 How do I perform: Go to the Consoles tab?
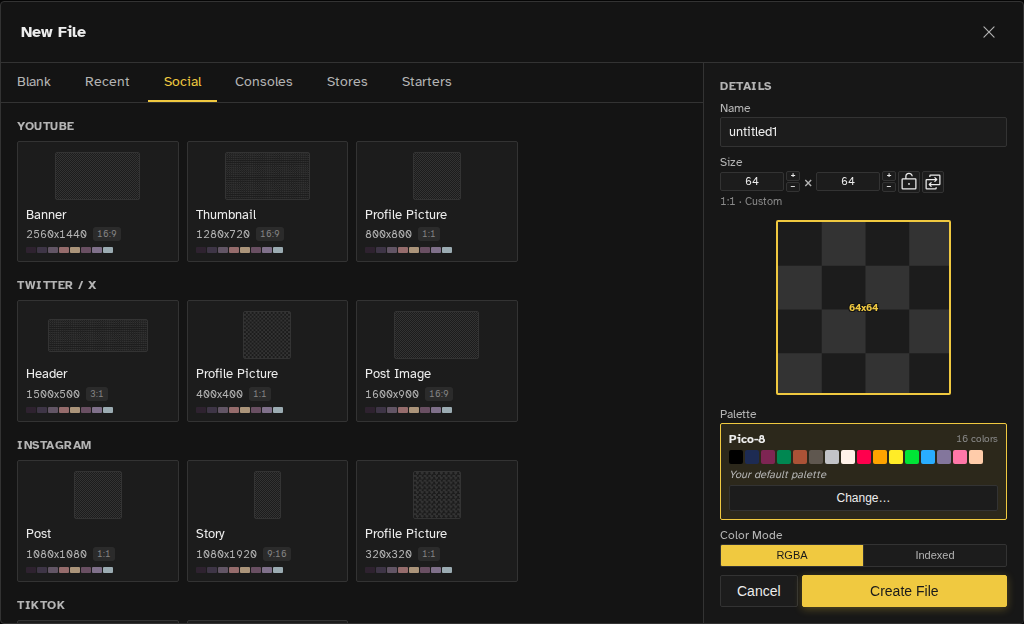[264, 82]
